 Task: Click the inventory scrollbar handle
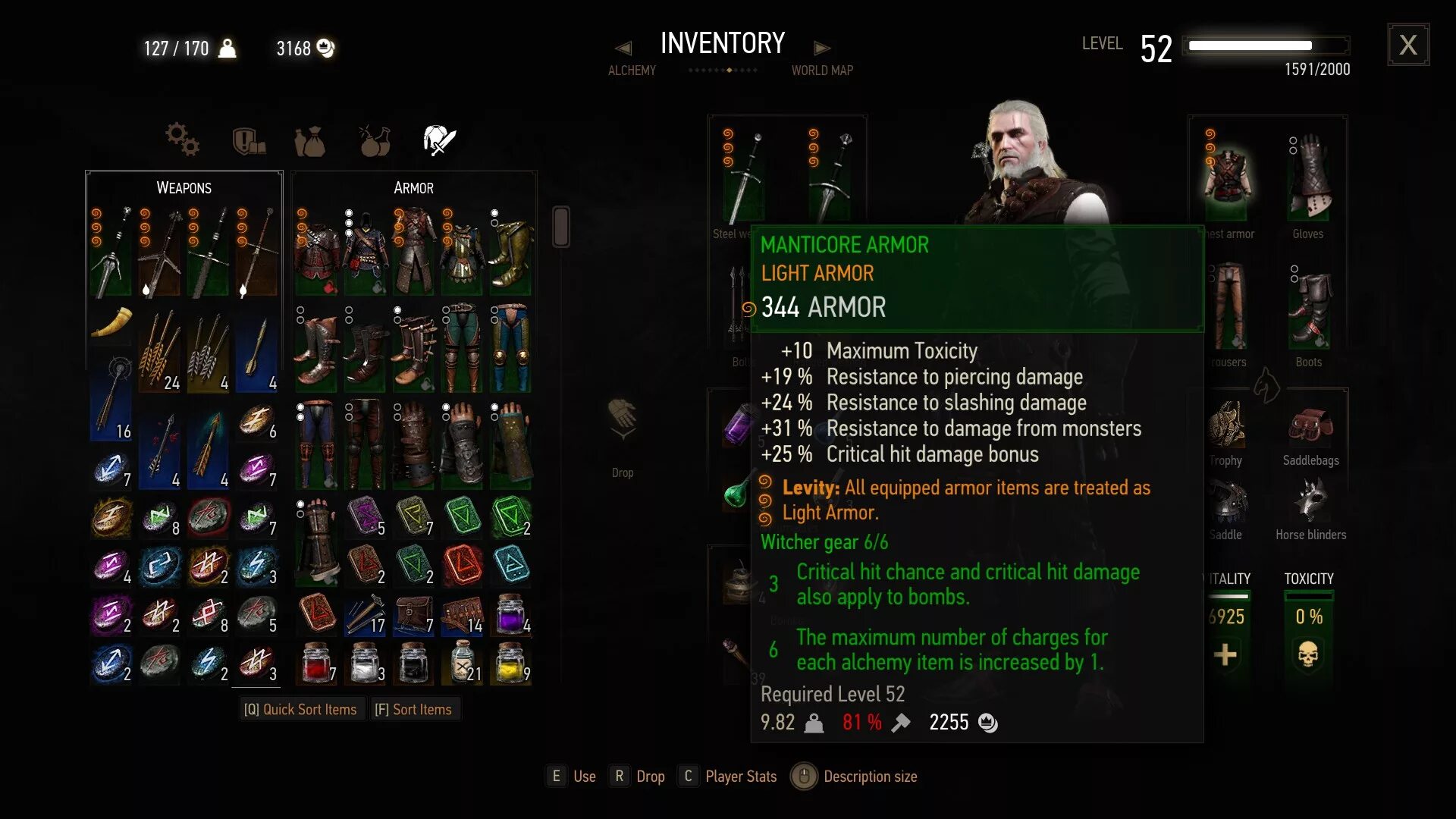pos(561,227)
